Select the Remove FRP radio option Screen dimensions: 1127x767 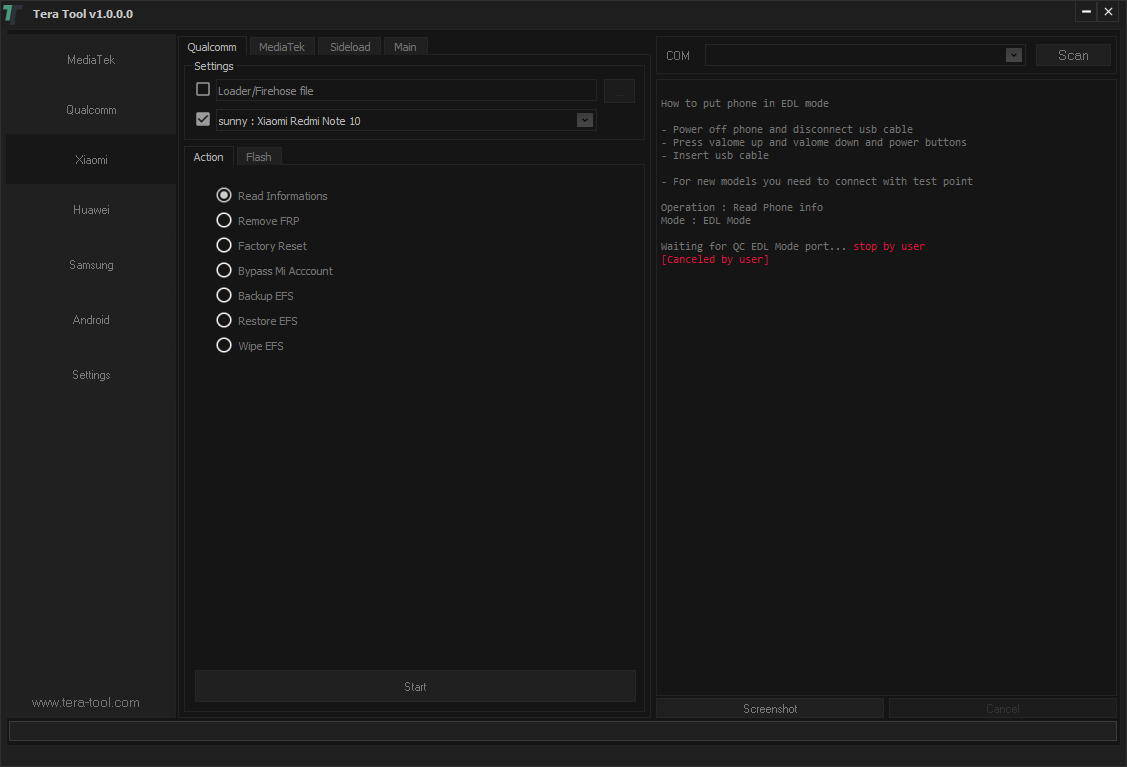pos(224,221)
